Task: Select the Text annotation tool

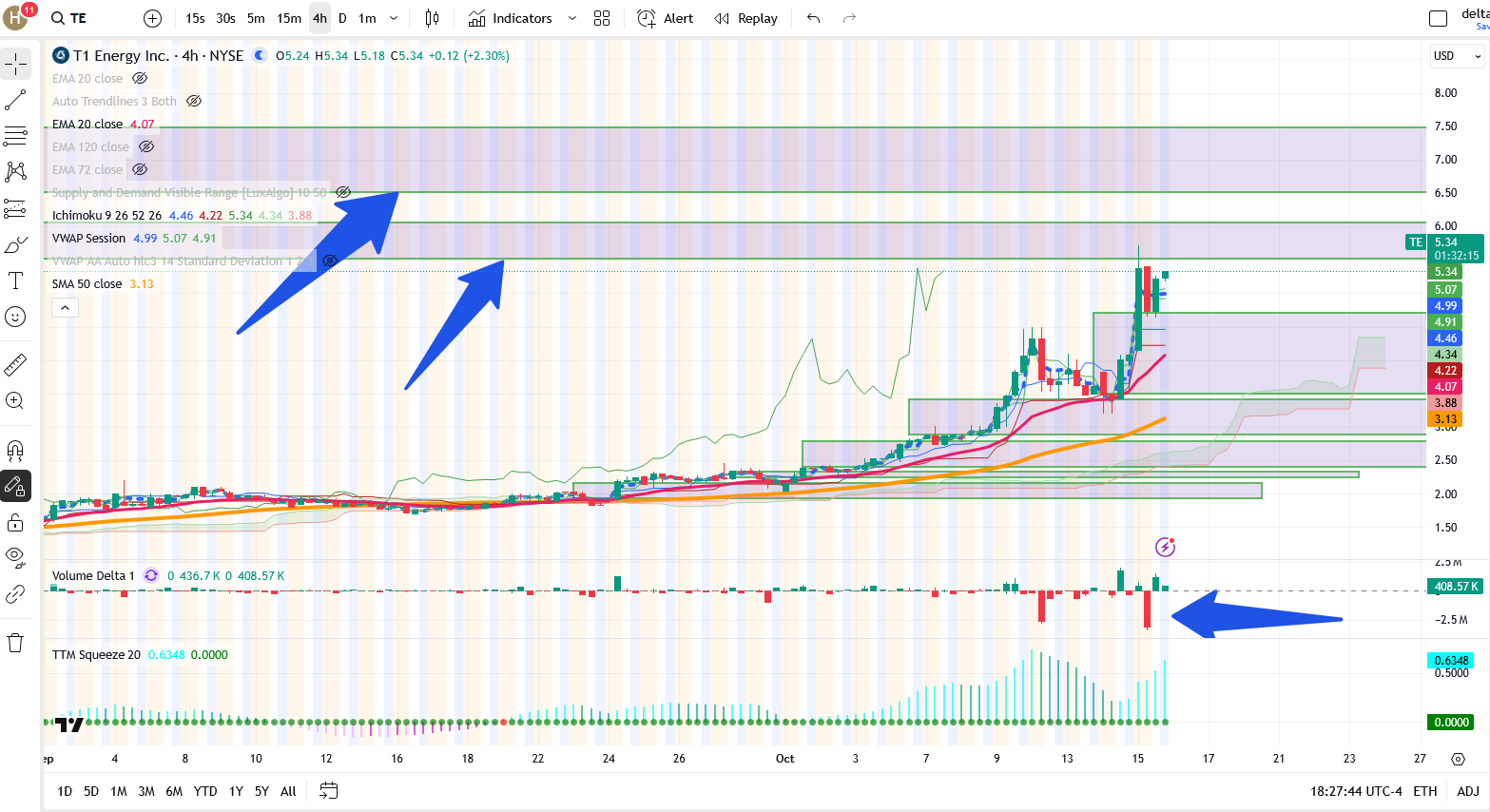Action: (x=15, y=280)
